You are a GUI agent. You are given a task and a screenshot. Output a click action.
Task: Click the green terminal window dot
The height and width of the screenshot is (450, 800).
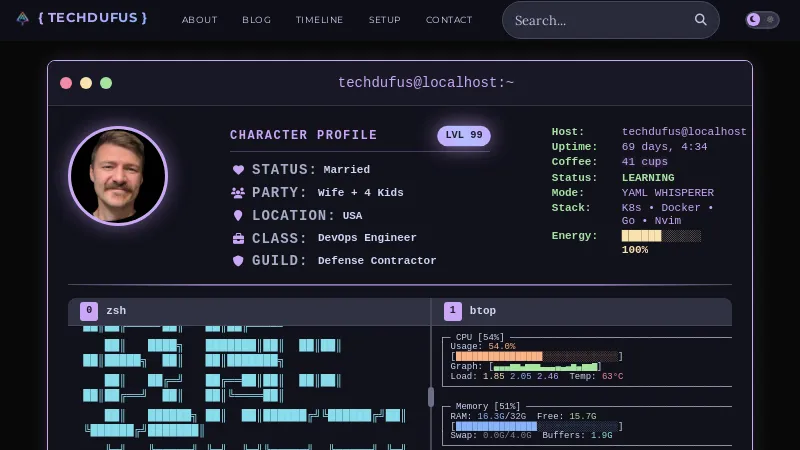pos(106,83)
